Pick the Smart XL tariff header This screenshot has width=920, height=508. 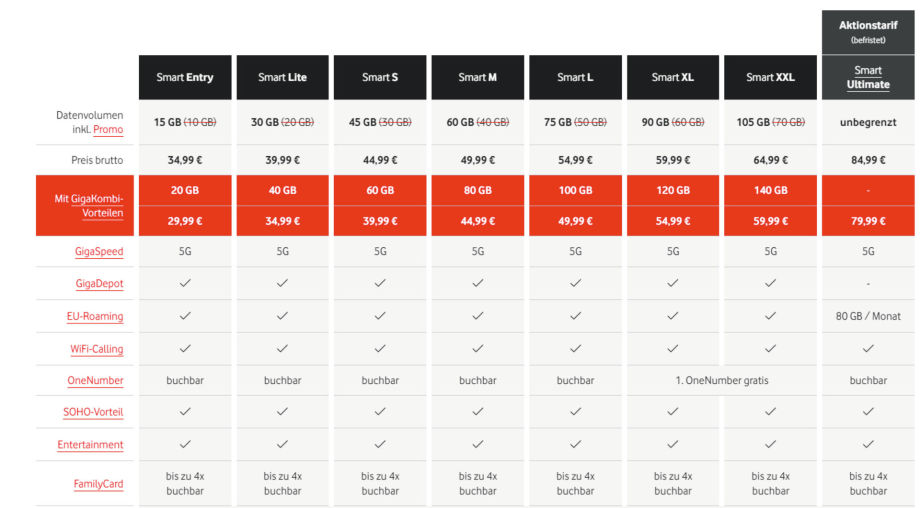(673, 77)
